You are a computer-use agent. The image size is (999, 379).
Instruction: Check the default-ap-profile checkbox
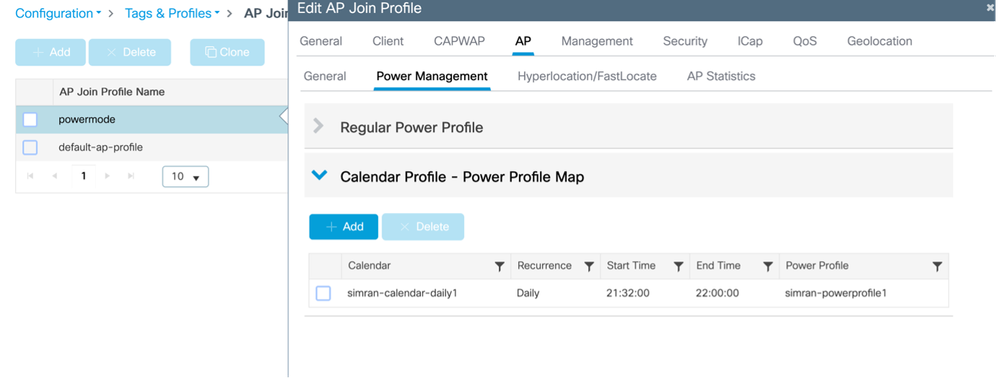(30, 147)
